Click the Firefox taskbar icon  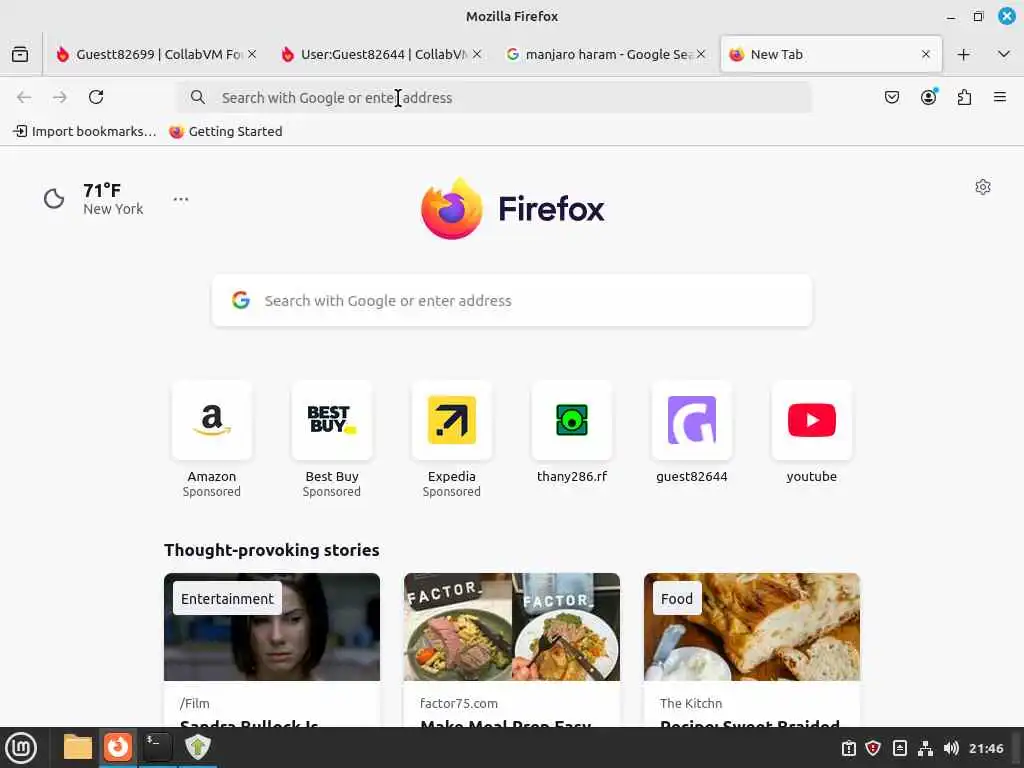pos(118,746)
